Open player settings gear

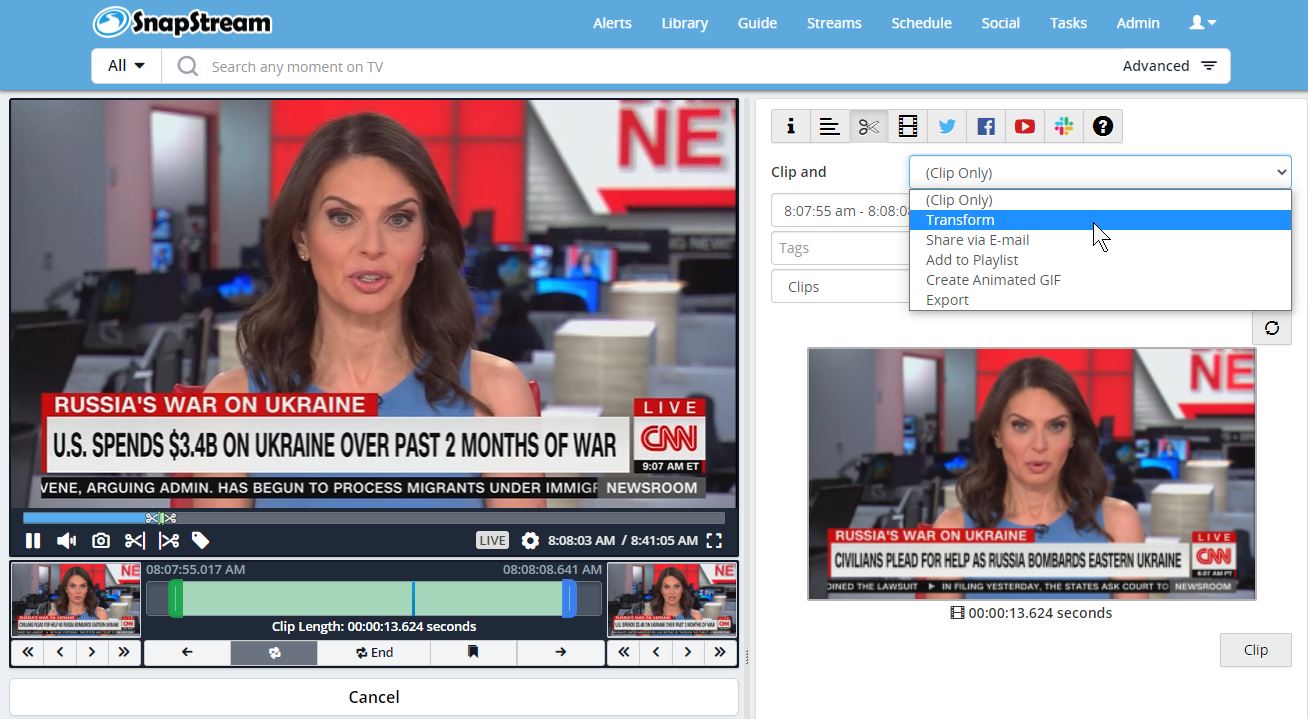tap(530, 541)
